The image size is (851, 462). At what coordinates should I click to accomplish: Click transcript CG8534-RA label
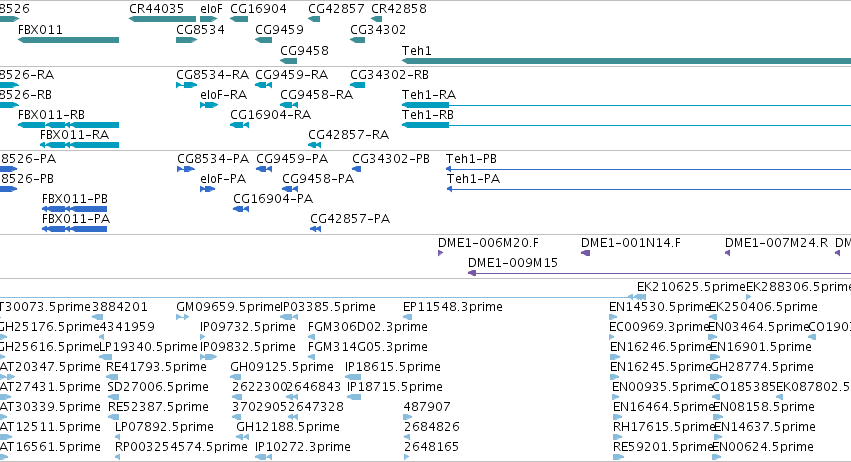click(x=213, y=75)
